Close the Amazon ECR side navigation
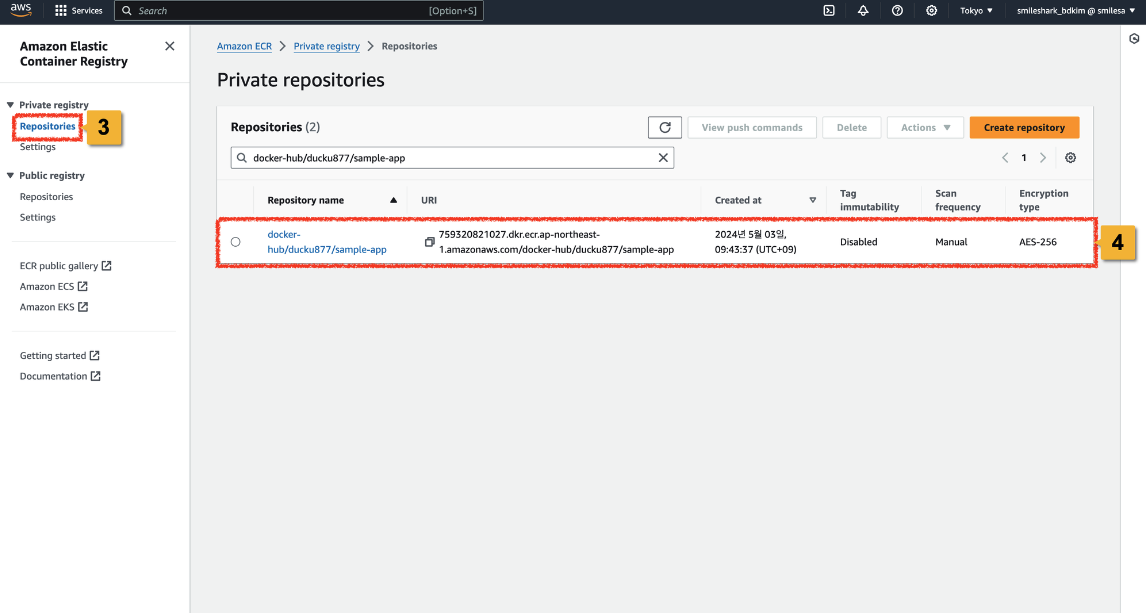 [x=169, y=46]
